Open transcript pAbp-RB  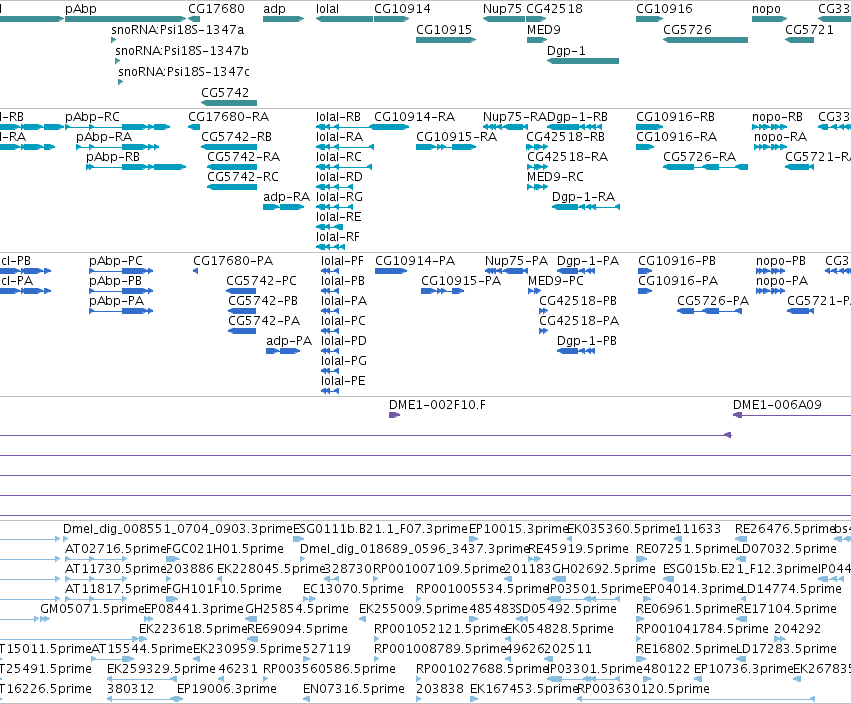113,157
